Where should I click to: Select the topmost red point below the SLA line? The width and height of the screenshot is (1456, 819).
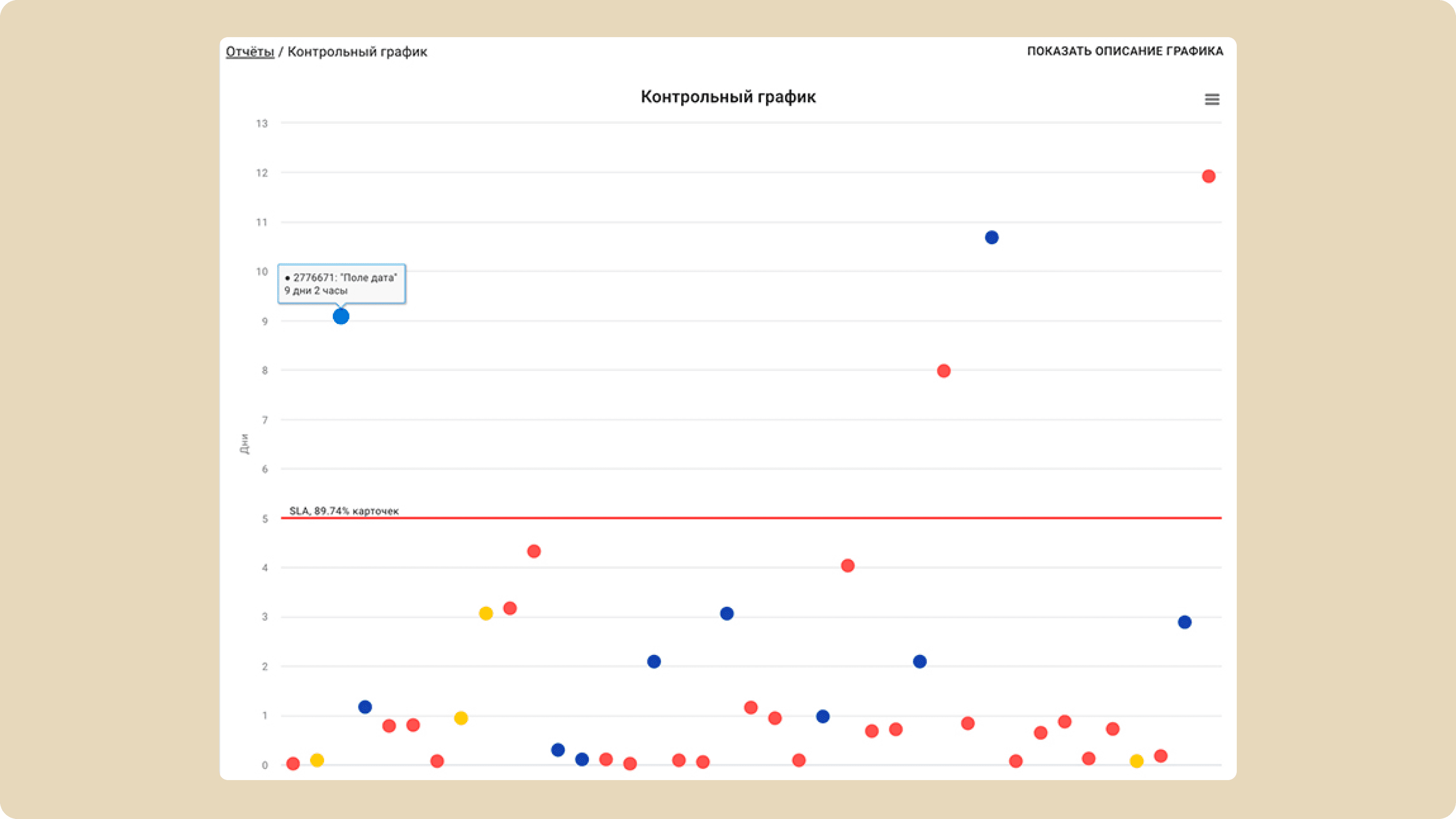tap(534, 551)
